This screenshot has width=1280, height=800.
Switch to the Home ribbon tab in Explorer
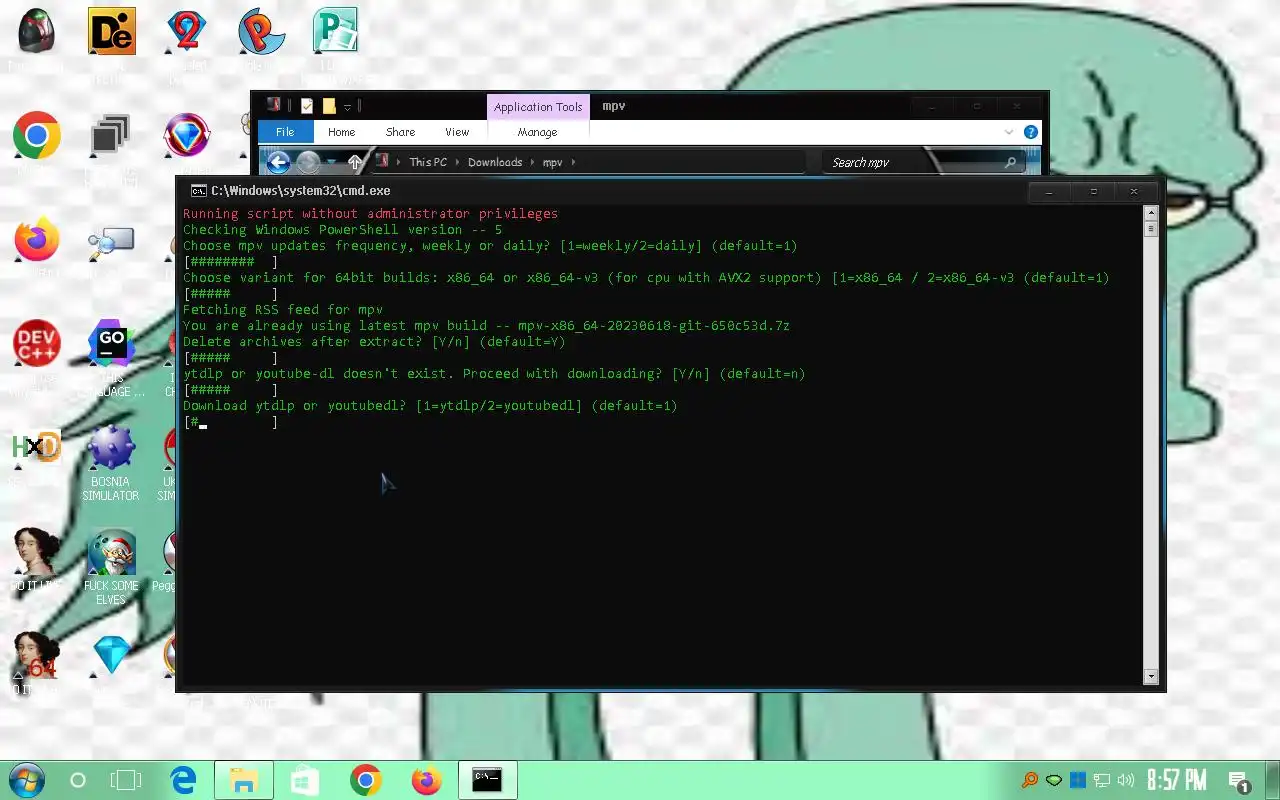pos(341,132)
